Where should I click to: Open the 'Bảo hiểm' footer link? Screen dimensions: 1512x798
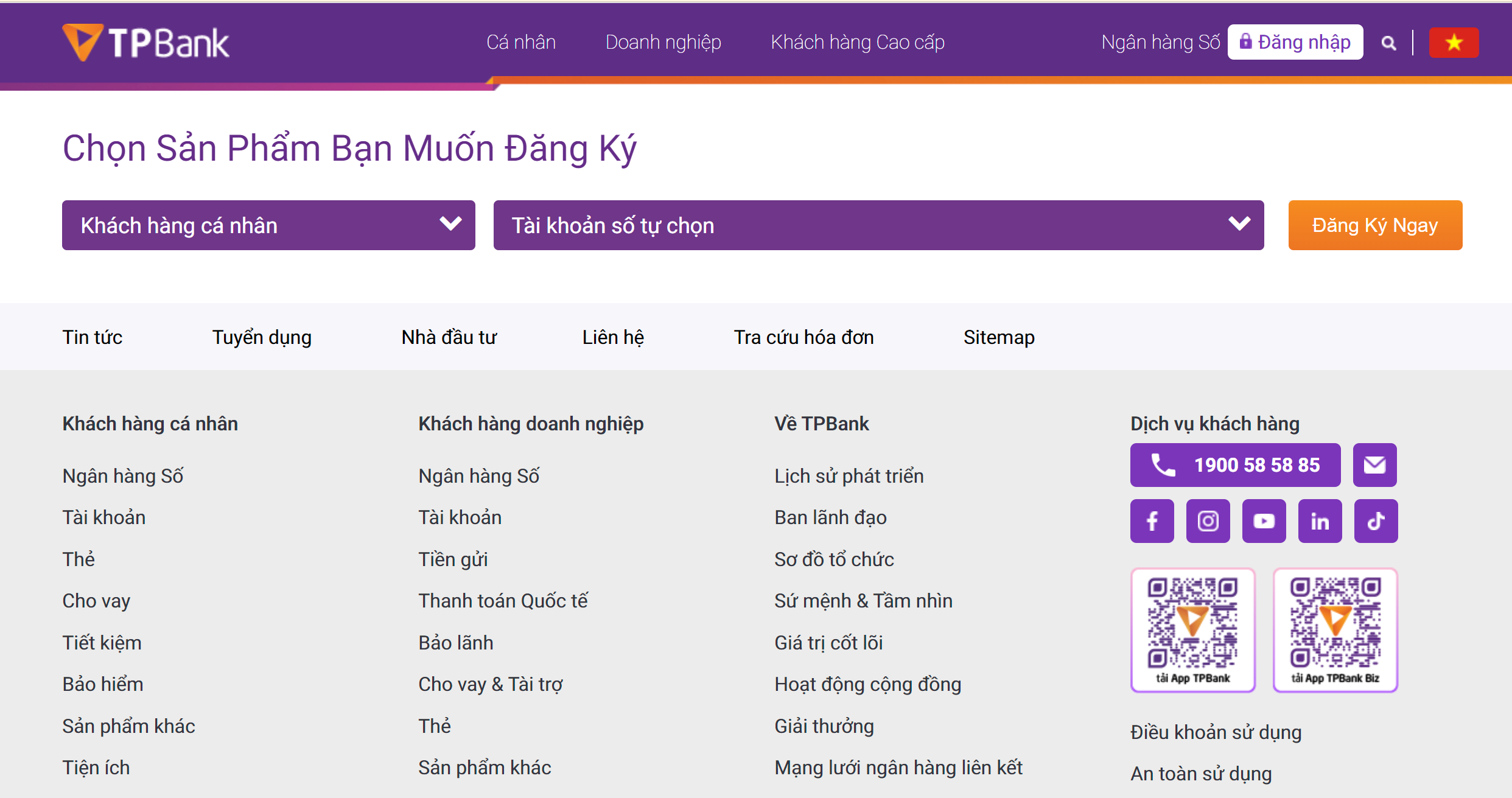103,684
